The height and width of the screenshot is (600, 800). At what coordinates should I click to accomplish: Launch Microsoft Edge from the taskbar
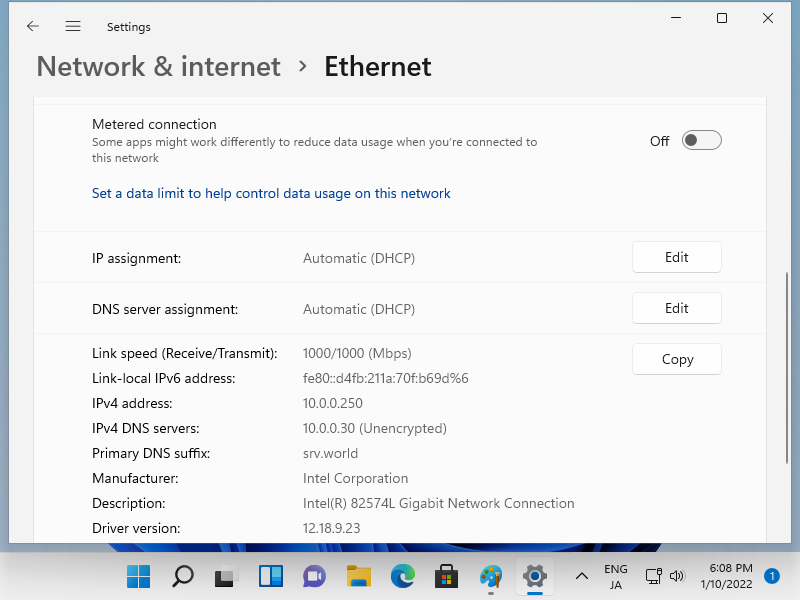(x=403, y=576)
